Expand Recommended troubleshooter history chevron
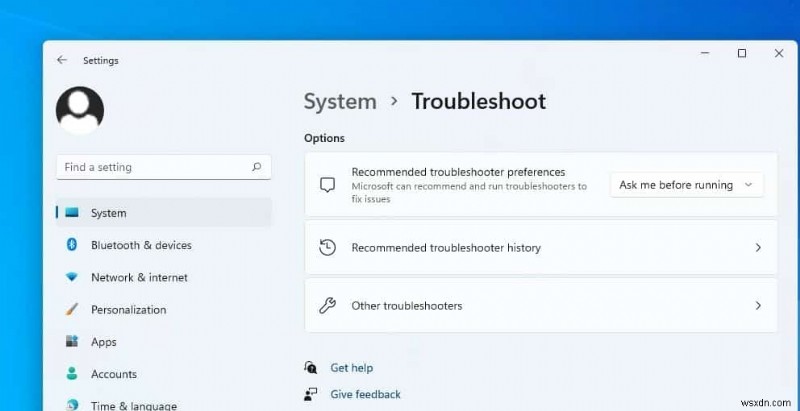This screenshot has height=411, width=800. [758, 248]
